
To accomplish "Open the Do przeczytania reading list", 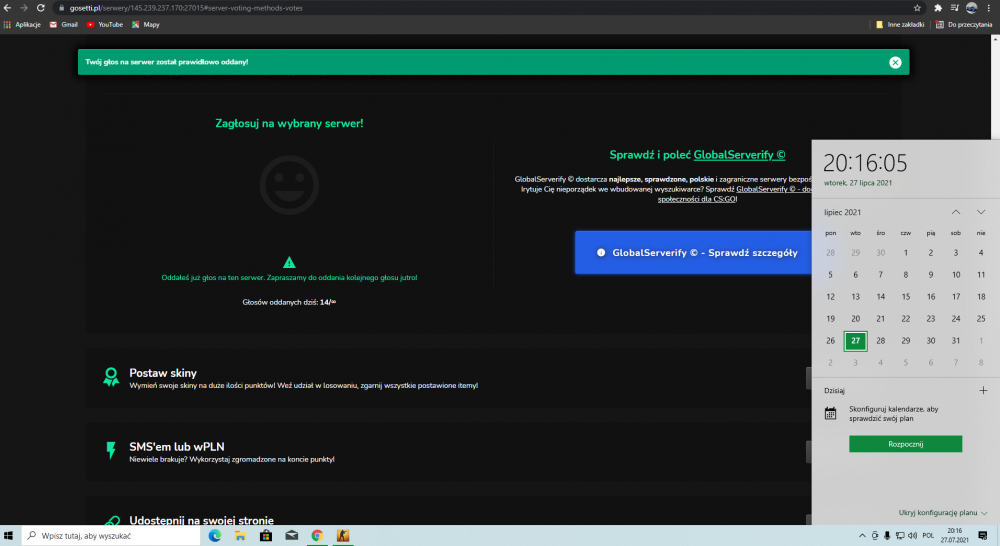I will coord(964,24).
